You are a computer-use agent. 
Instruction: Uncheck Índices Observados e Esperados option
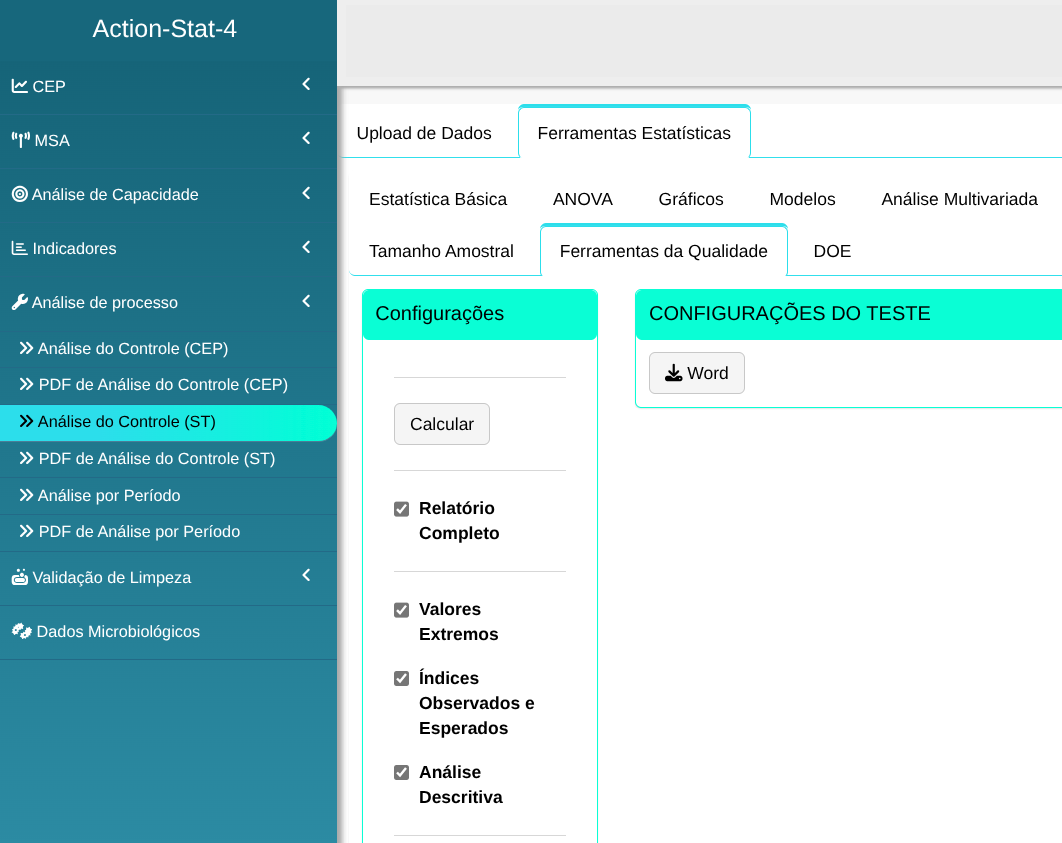click(x=402, y=679)
